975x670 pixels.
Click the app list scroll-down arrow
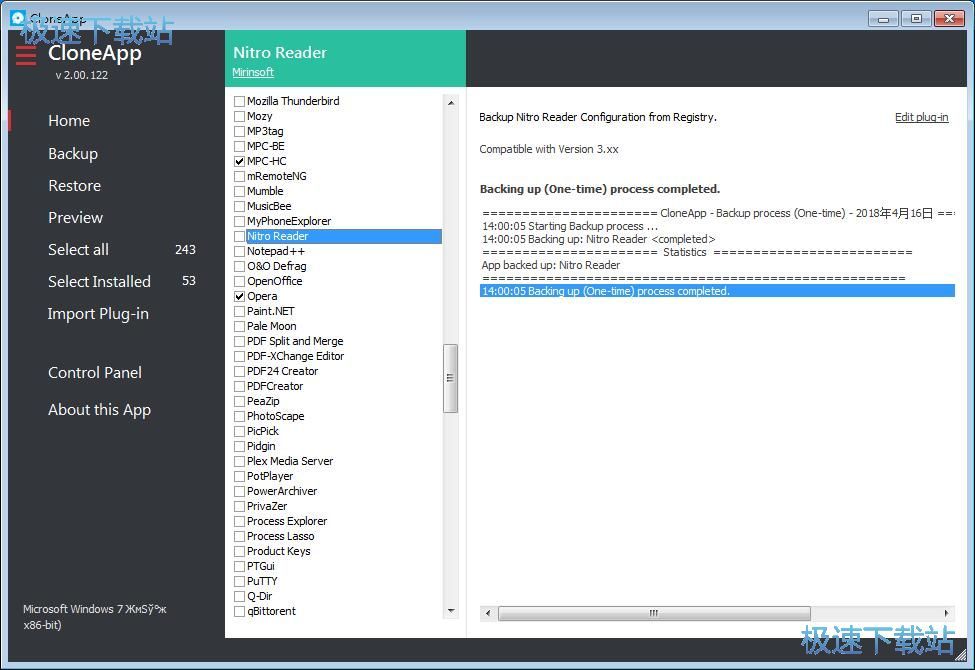451,611
